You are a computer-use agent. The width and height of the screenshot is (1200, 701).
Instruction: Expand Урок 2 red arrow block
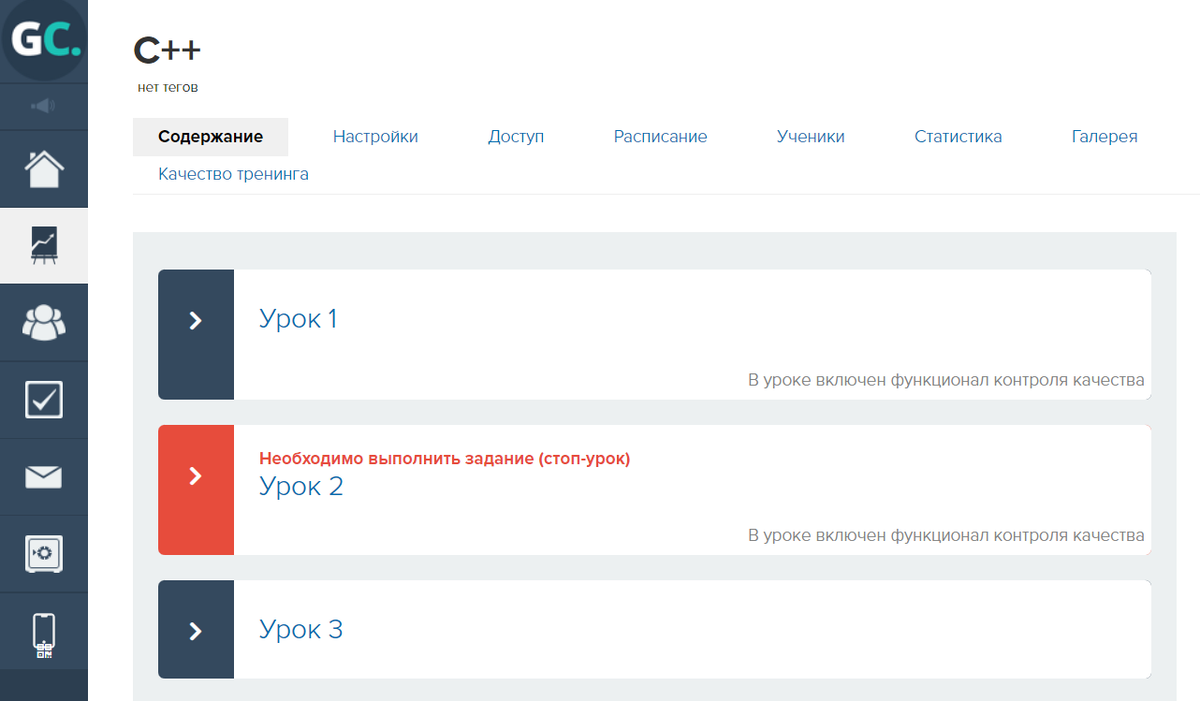(x=196, y=489)
